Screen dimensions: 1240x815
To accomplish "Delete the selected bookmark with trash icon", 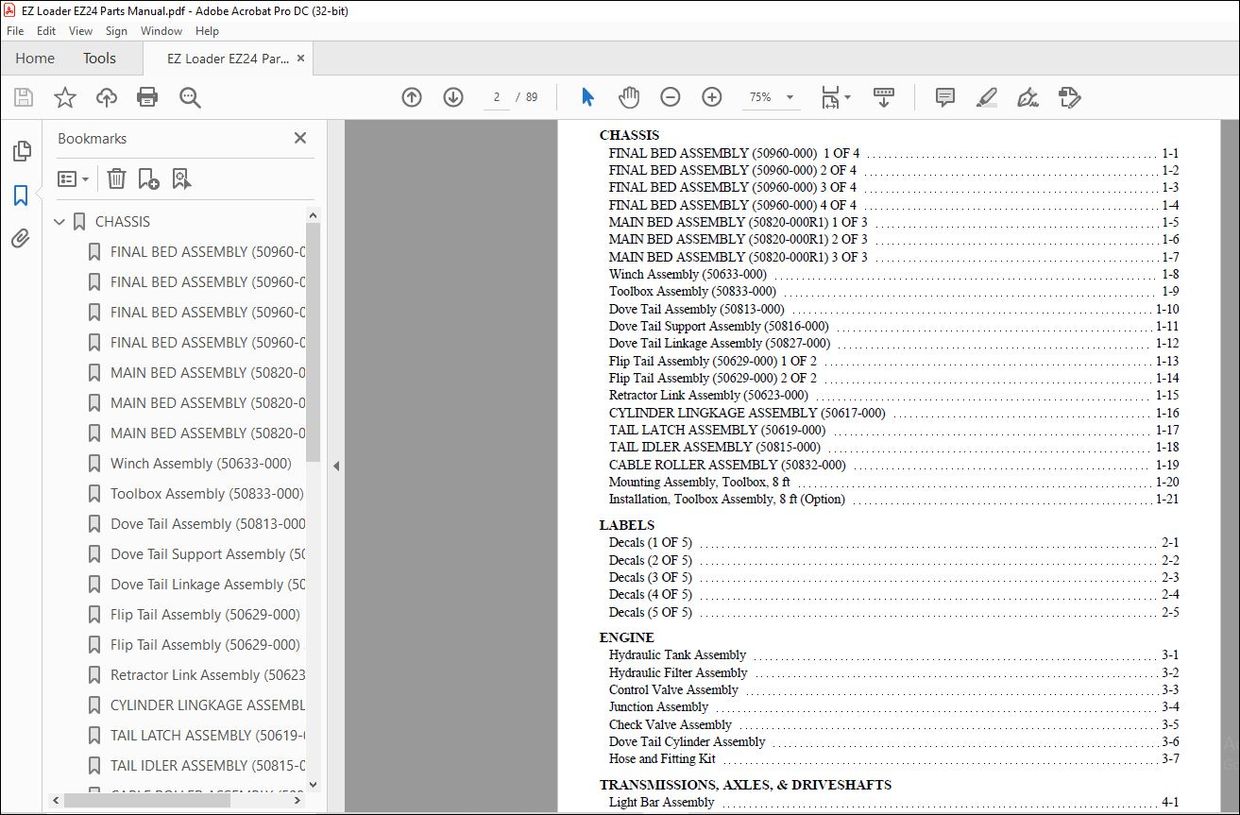I will tap(116, 178).
